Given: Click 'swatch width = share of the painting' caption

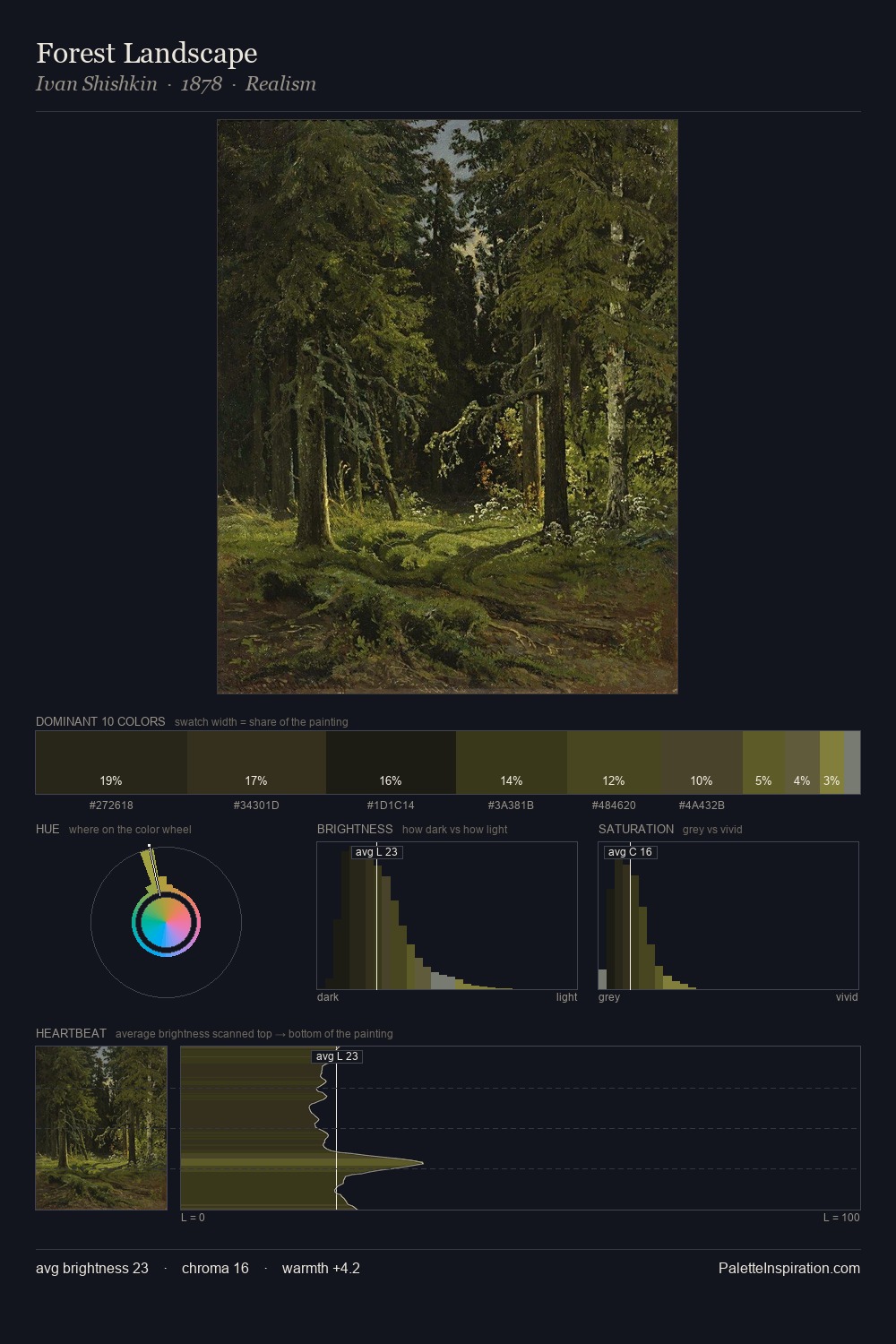Looking at the screenshot, I should [262, 722].
